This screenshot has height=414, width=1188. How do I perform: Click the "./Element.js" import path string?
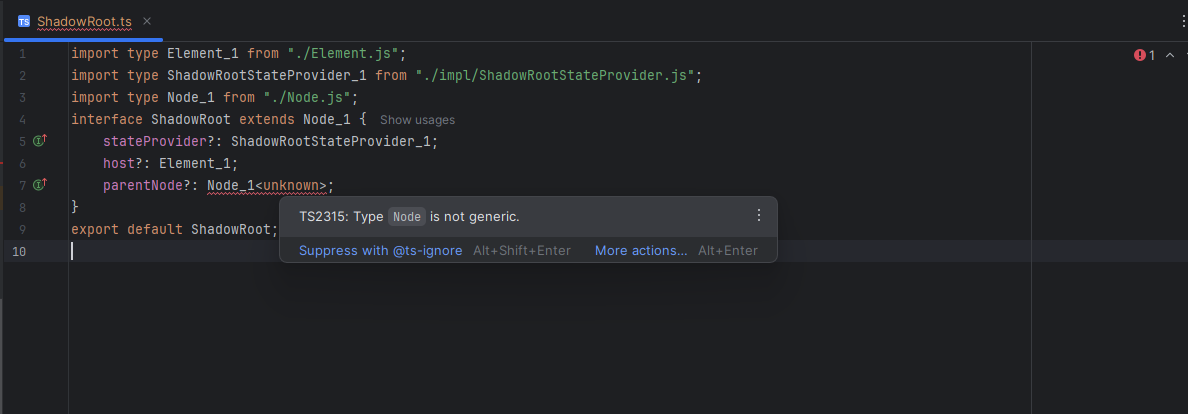[x=344, y=53]
